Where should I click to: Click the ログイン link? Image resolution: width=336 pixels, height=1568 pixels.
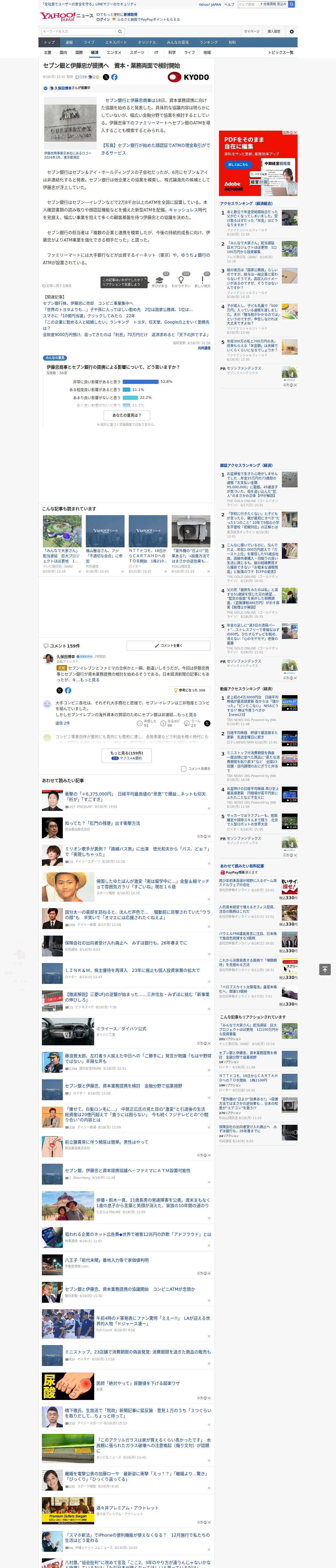pos(103,20)
